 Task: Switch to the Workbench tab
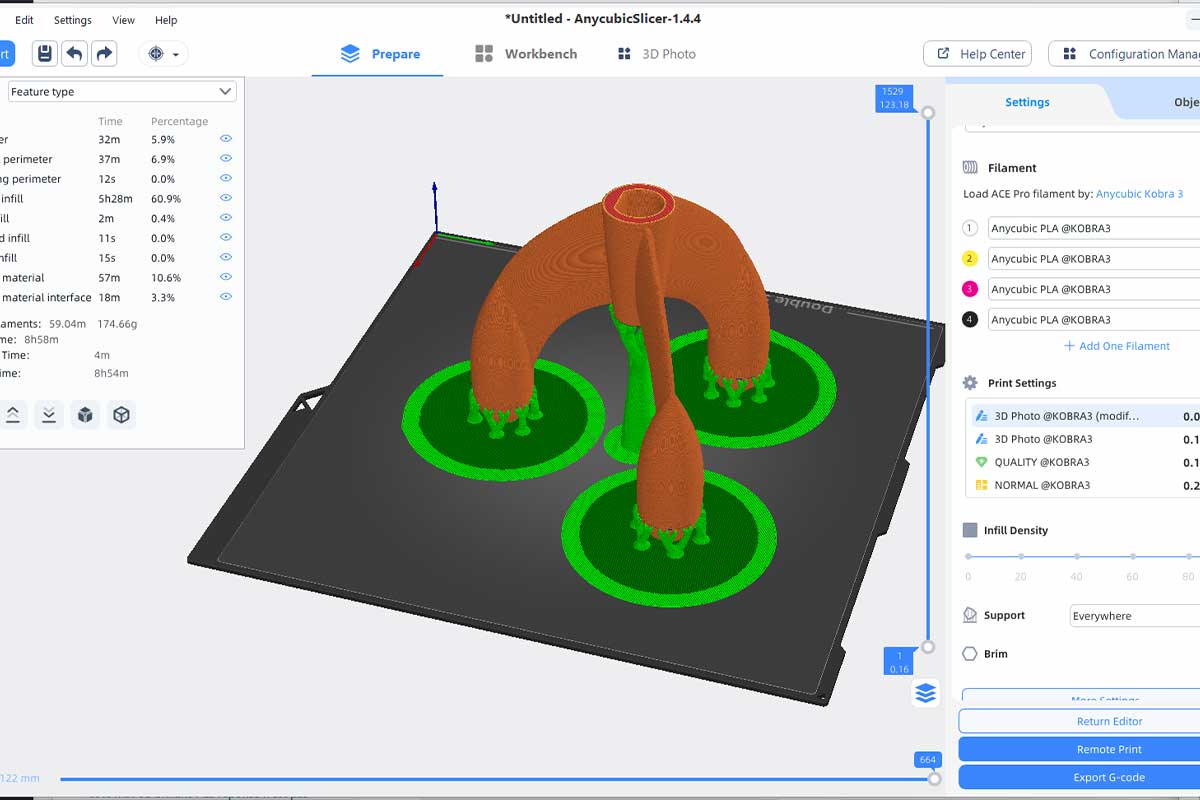(526, 54)
